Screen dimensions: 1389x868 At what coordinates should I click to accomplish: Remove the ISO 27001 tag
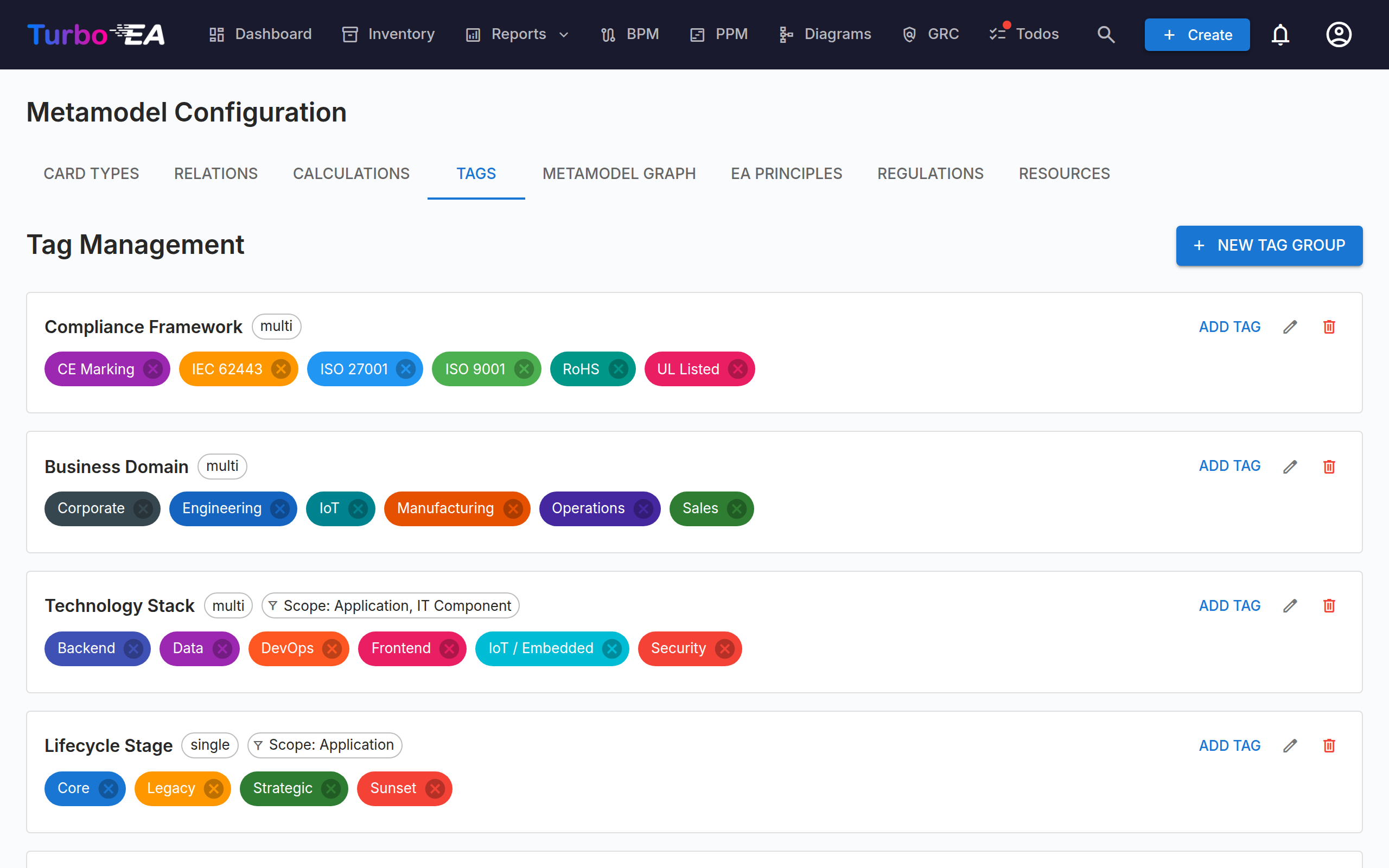406,368
